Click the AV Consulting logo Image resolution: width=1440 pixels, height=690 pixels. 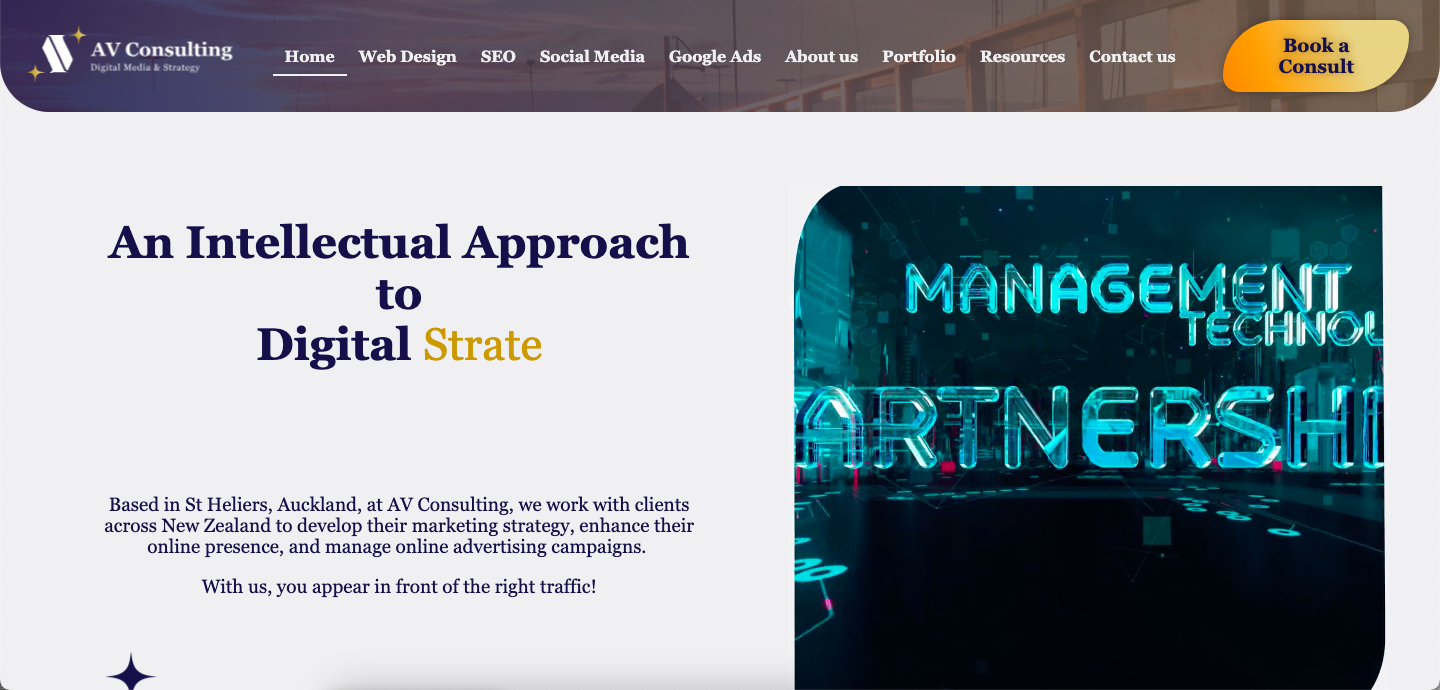130,54
